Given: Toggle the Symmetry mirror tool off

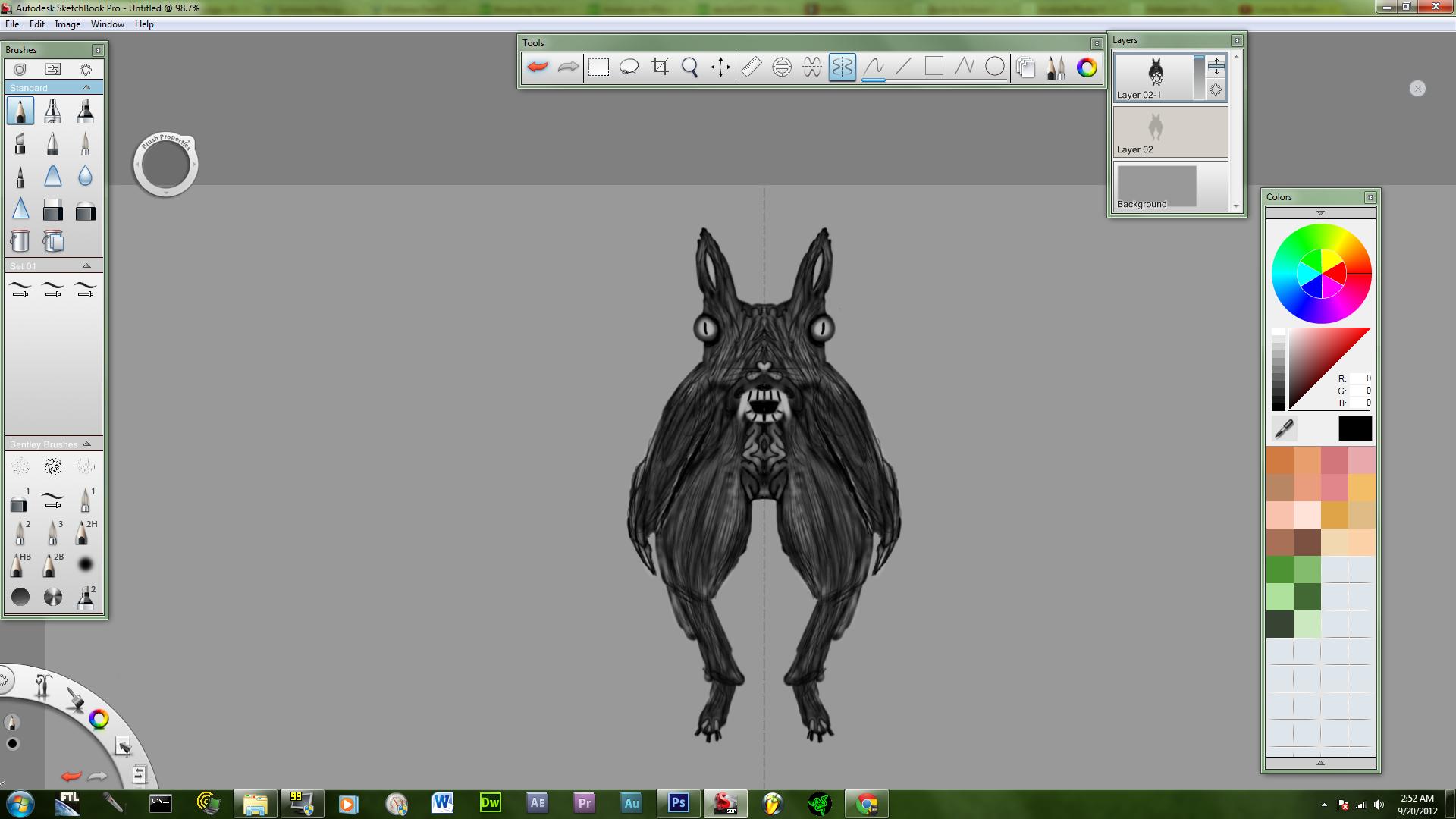Looking at the screenshot, I should pos(842,67).
